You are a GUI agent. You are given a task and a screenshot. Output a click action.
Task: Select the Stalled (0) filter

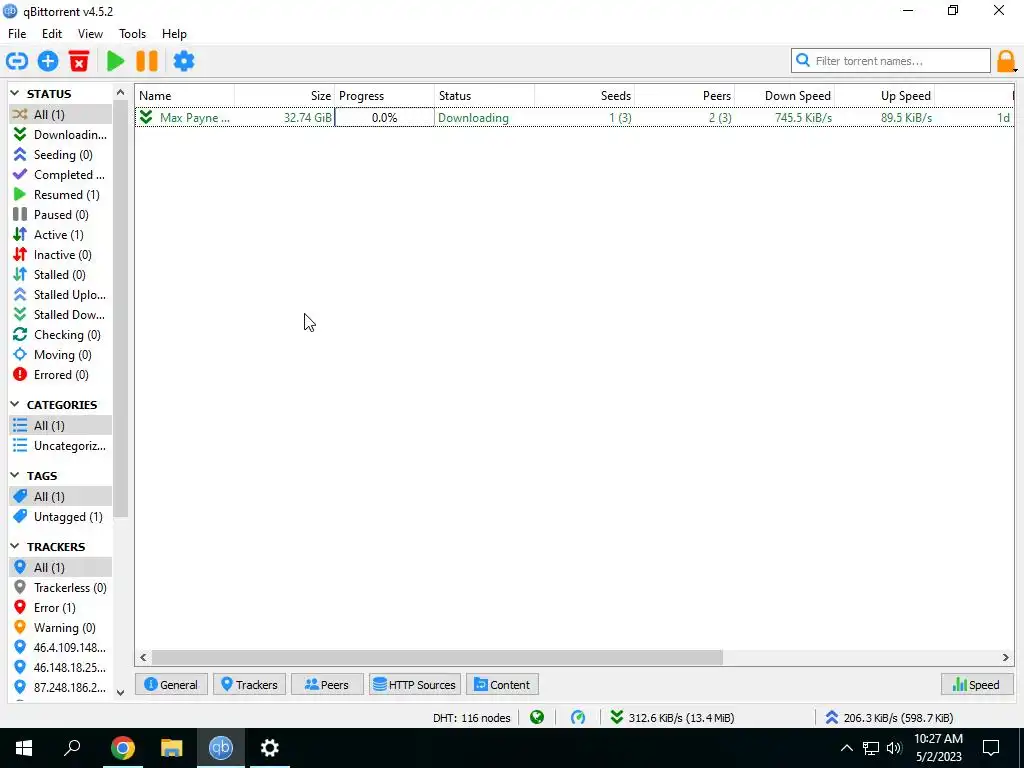pyautogui.click(x=60, y=275)
